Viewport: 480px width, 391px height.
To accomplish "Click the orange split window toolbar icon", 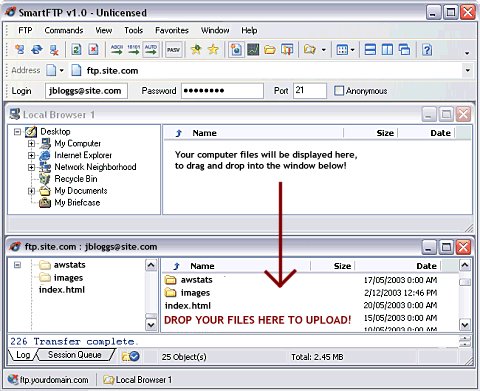I will tap(287, 50).
